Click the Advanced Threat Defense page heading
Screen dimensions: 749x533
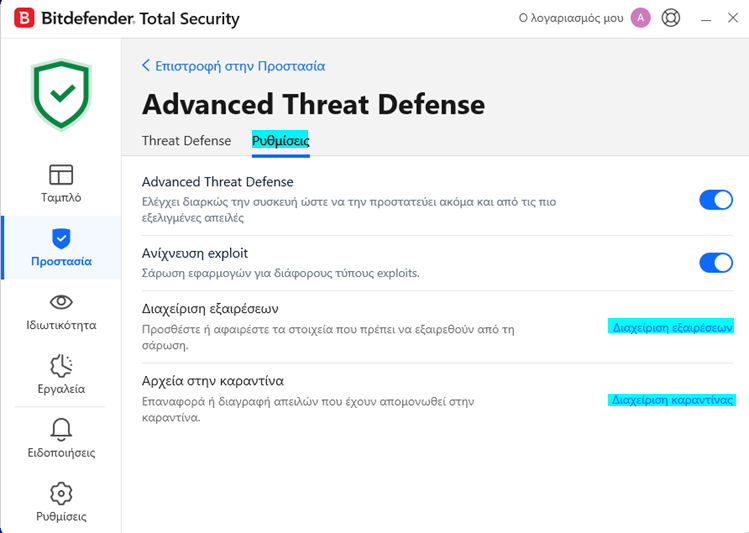[x=313, y=104]
